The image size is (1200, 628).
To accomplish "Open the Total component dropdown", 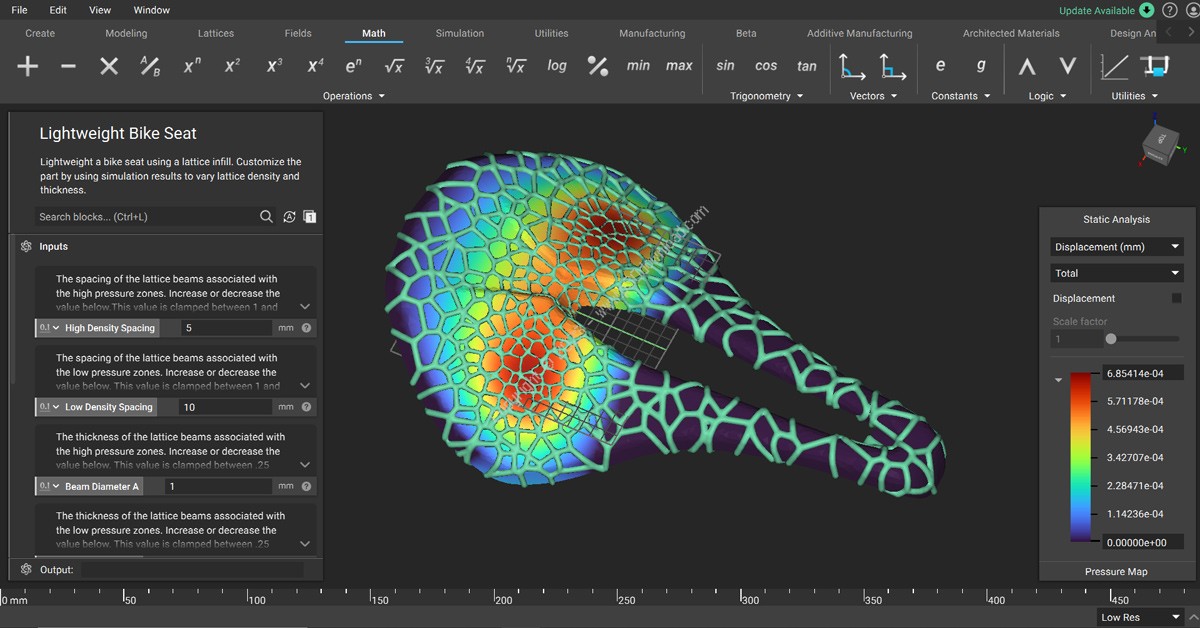I will point(1116,273).
